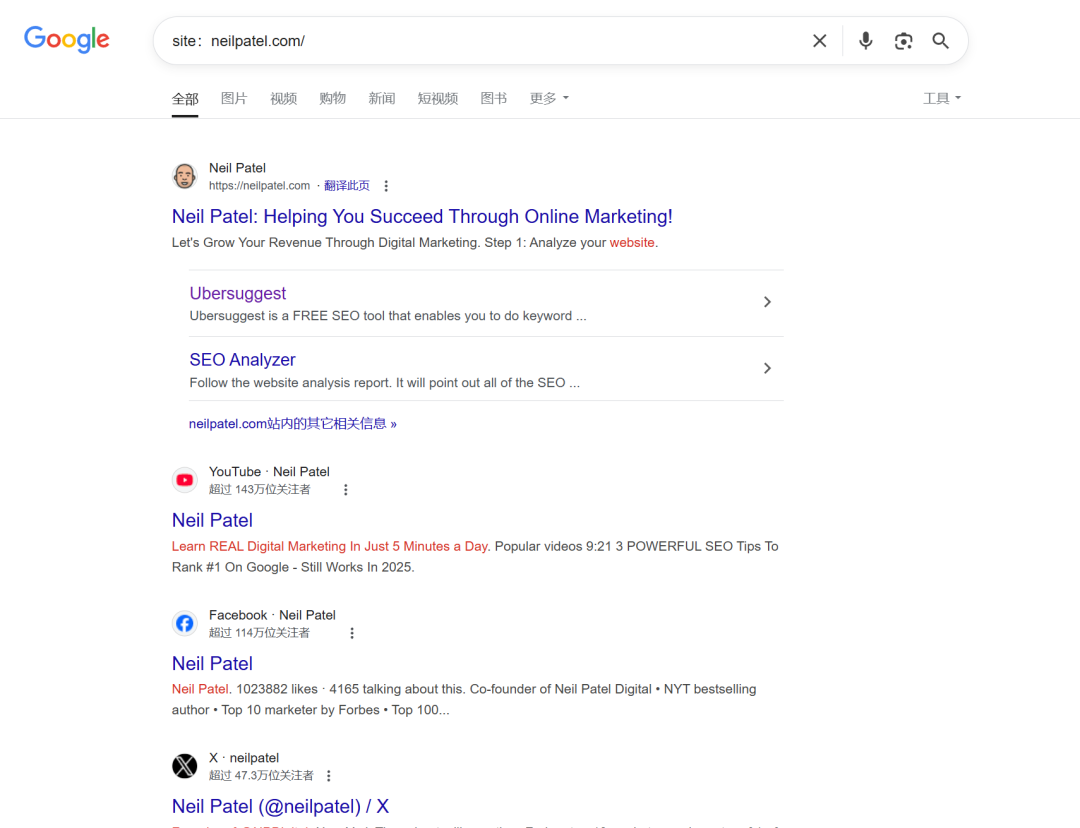Open the SEO Analyzer sitelink
Image resolution: width=1080 pixels, height=828 pixels.
[242, 360]
